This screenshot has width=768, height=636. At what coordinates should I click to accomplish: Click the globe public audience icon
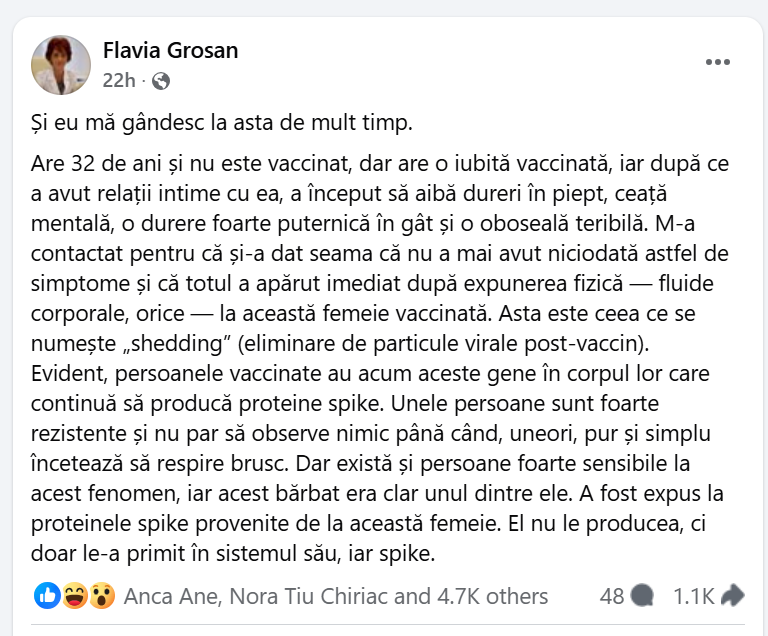(x=161, y=81)
